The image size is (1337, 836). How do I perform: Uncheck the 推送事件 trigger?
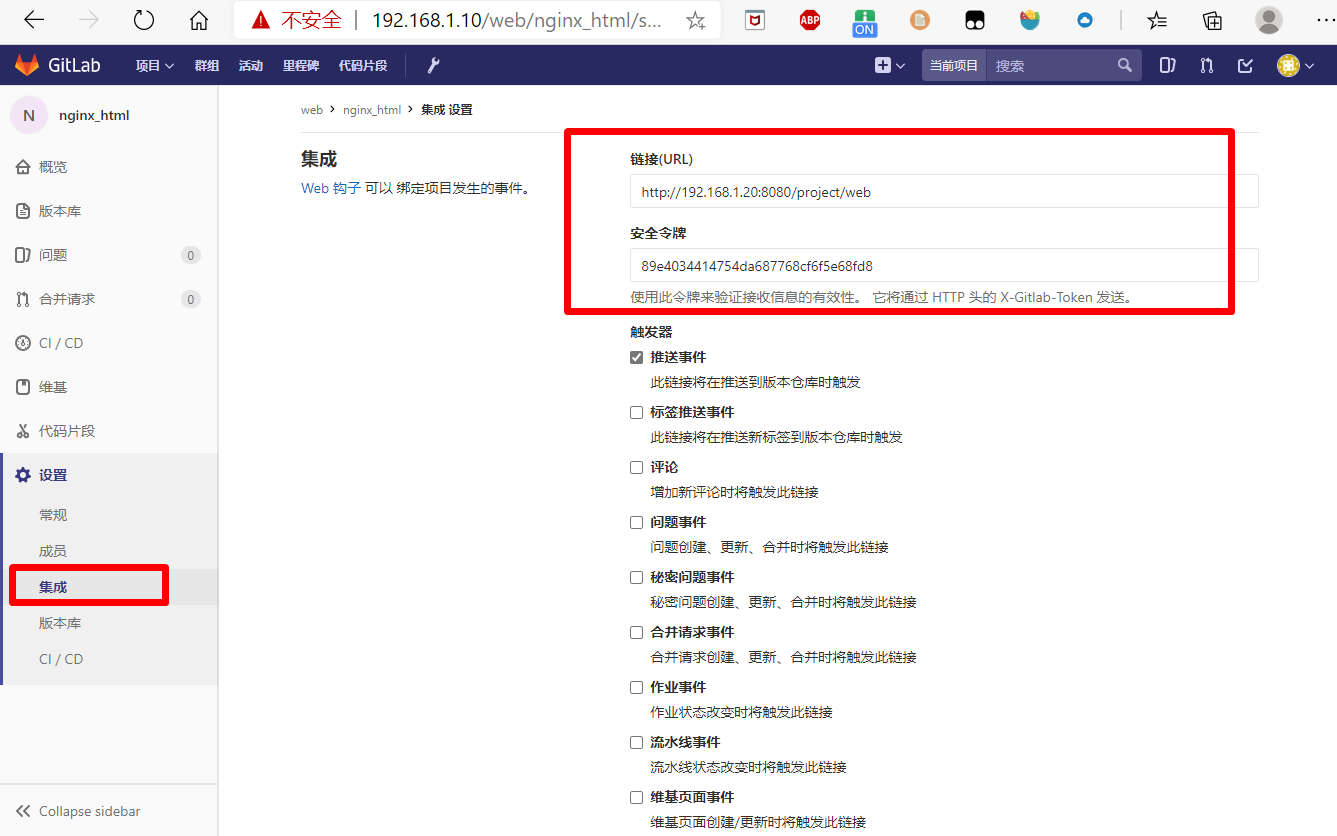click(636, 357)
